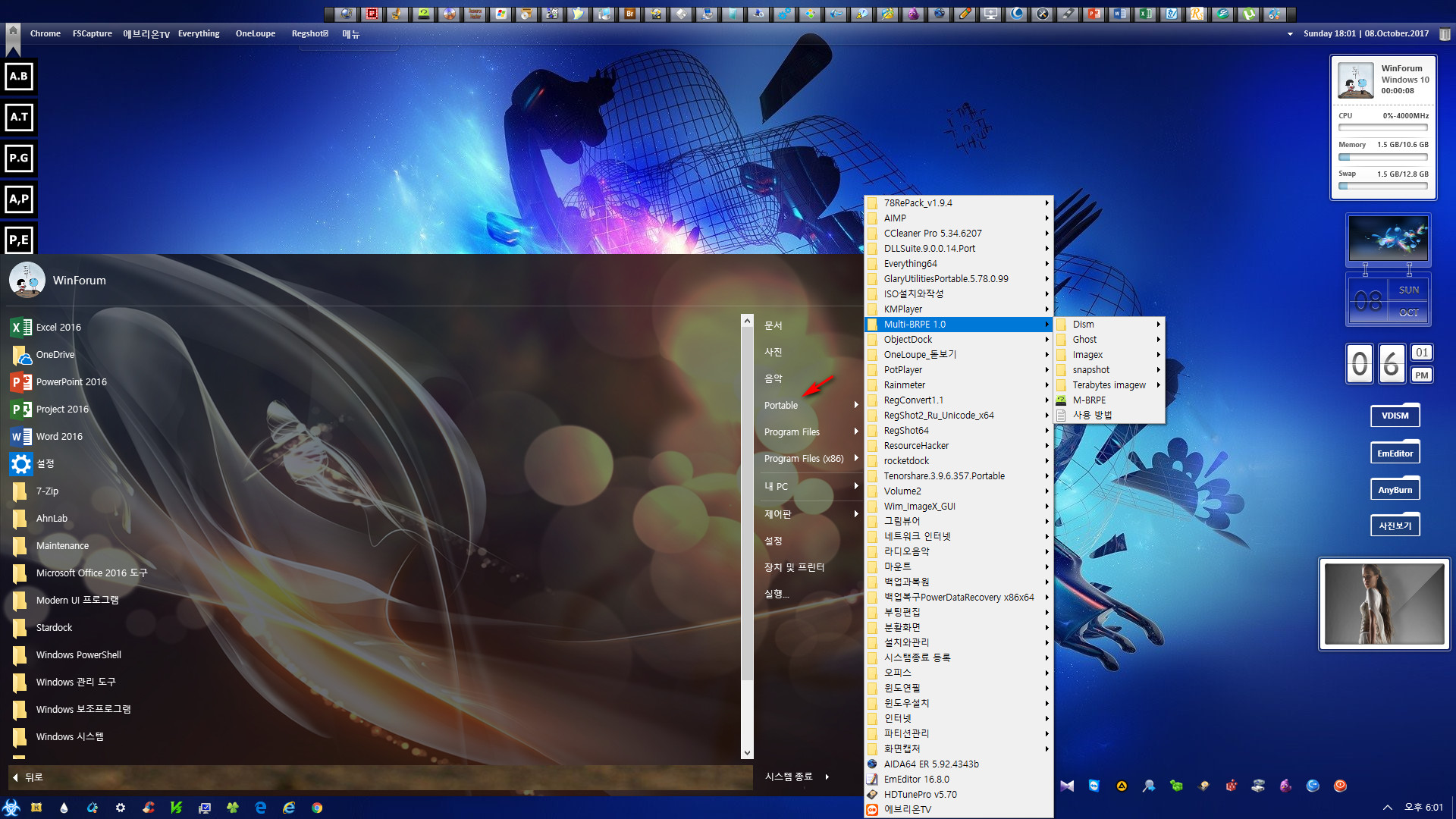Screen dimensions: 1456x819
Task: Launch Word 2016 from the start menu
Action: point(47,437)
